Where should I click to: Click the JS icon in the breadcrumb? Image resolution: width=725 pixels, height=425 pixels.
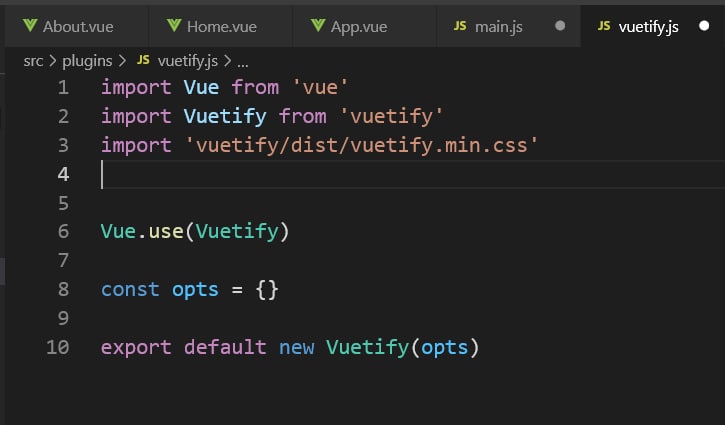pos(143,60)
